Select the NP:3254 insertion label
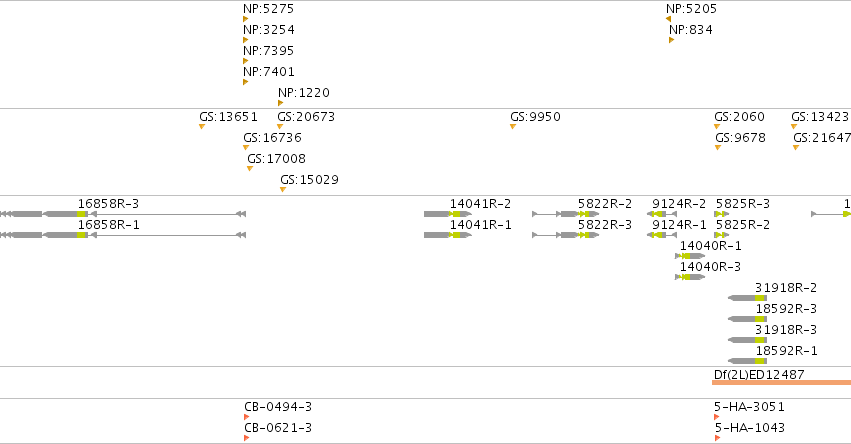The width and height of the screenshot is (851, 444). click(x=269, y=30)
